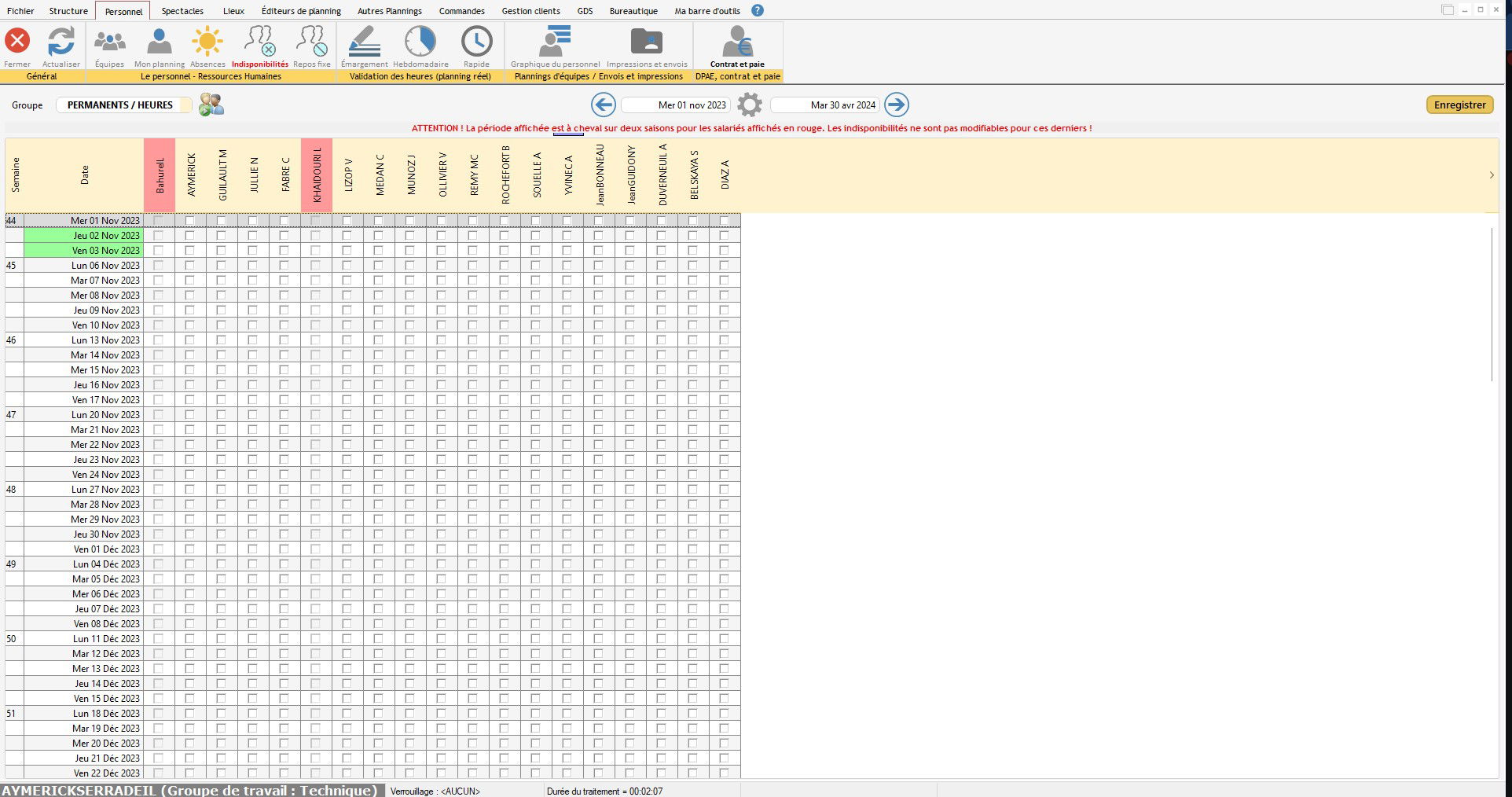Open the Hebdomadaire clock icon
This screenshot has width=1512, height=797.
(420, 41)
